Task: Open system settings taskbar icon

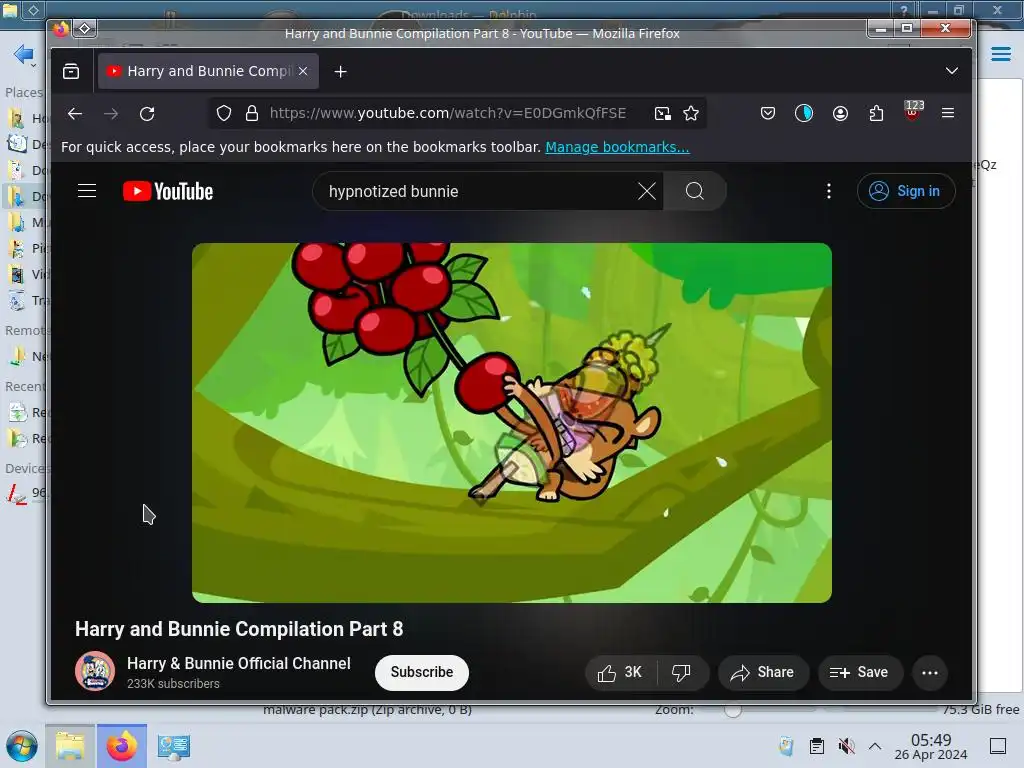Action: (174, 746)
